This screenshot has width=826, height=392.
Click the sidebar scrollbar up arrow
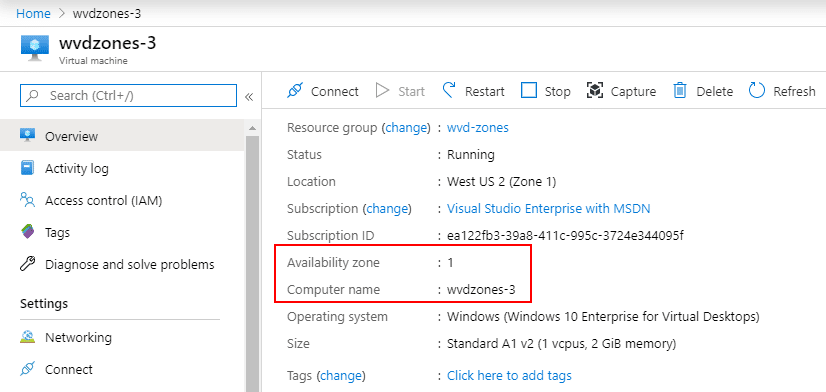click(x=252, y=128)
